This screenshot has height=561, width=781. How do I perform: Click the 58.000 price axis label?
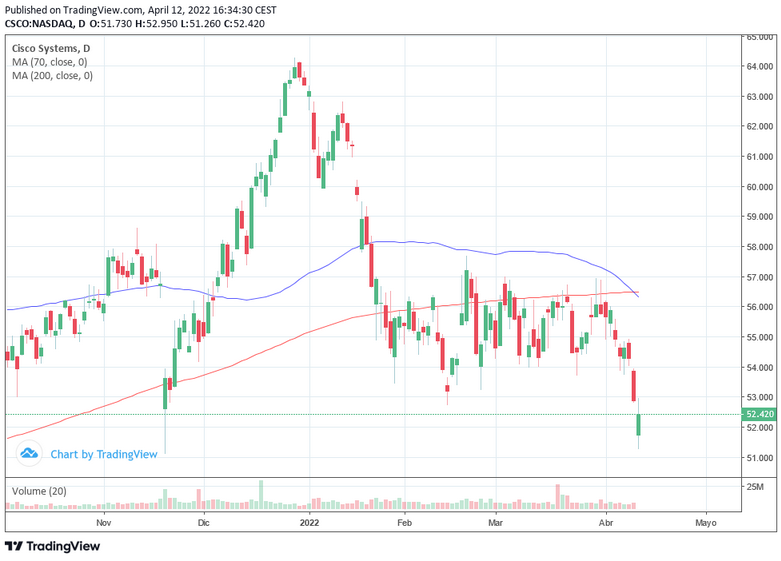click(760, 247)
